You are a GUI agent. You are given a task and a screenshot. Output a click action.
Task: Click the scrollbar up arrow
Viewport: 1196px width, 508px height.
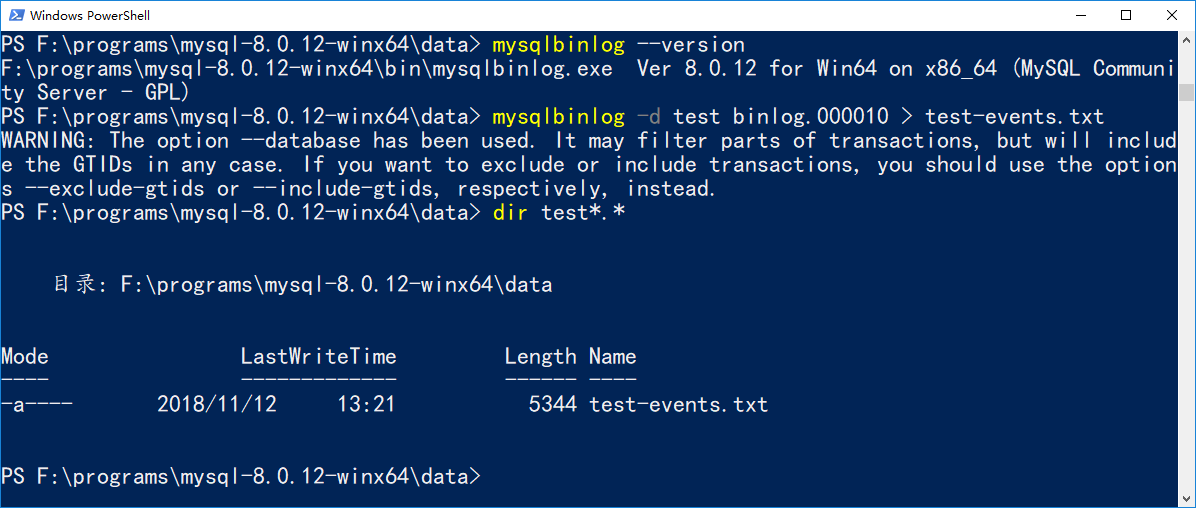(x=1186, y=42)
